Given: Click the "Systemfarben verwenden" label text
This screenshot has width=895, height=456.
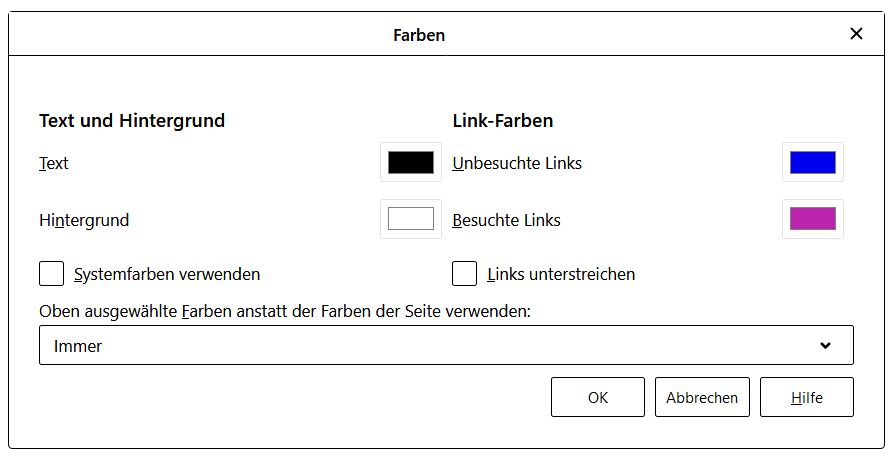Looking at the screenshot, I should tap(167, 274).
